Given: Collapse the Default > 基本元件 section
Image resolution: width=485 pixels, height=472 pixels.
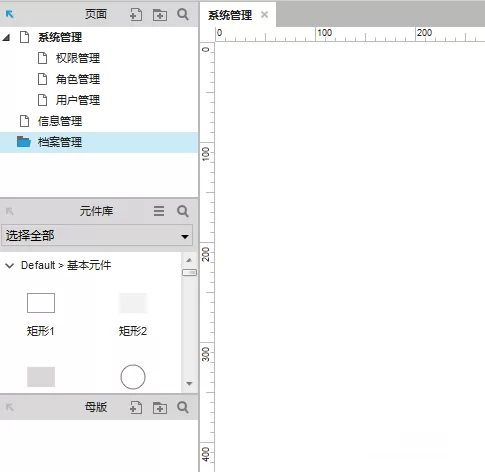Looking at the screenshot, I should point(10,266).
